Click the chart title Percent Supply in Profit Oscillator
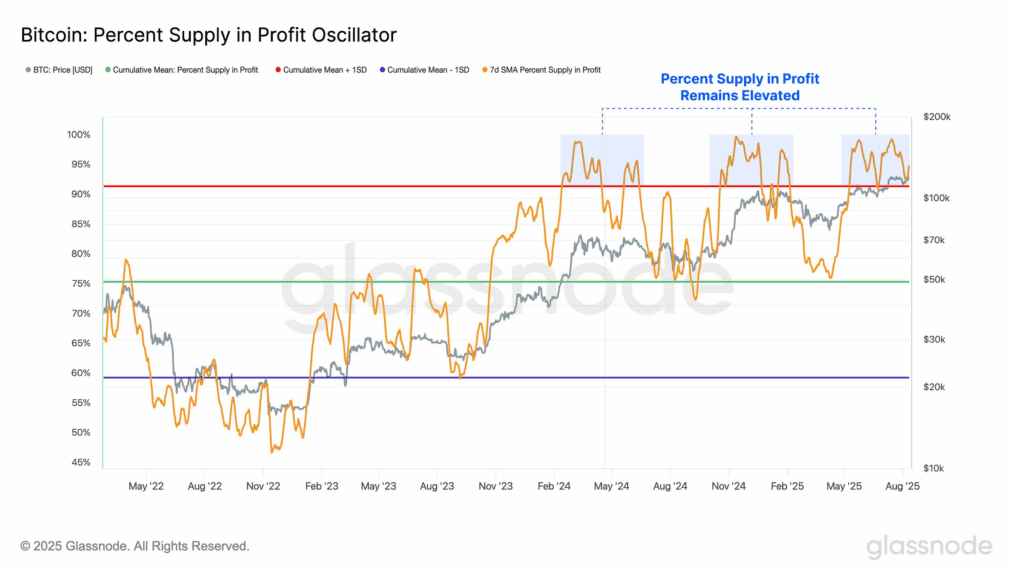 coord(208,35)
